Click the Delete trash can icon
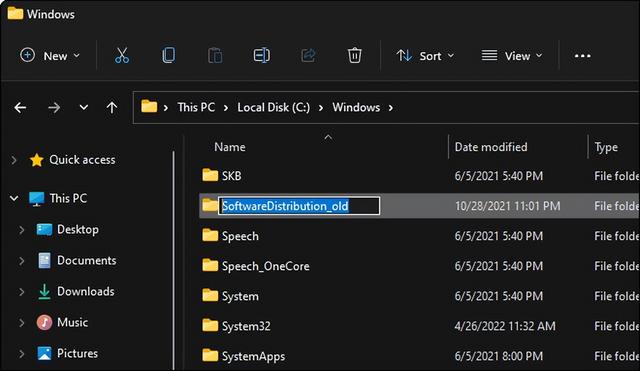This screenshot has width=640, height=371. point(354,55)
